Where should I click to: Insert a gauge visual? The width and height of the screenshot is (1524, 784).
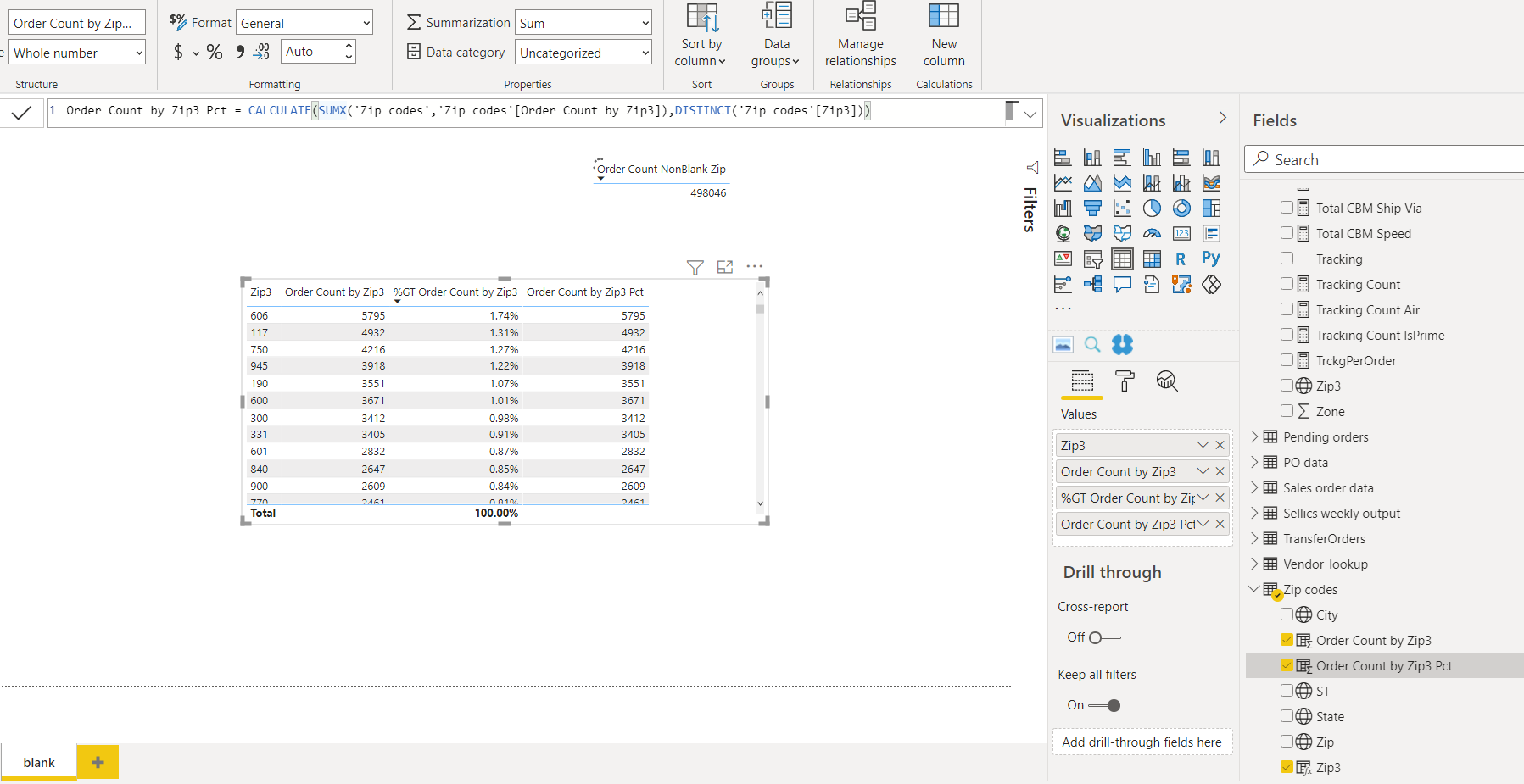[x=1152, y=233]
